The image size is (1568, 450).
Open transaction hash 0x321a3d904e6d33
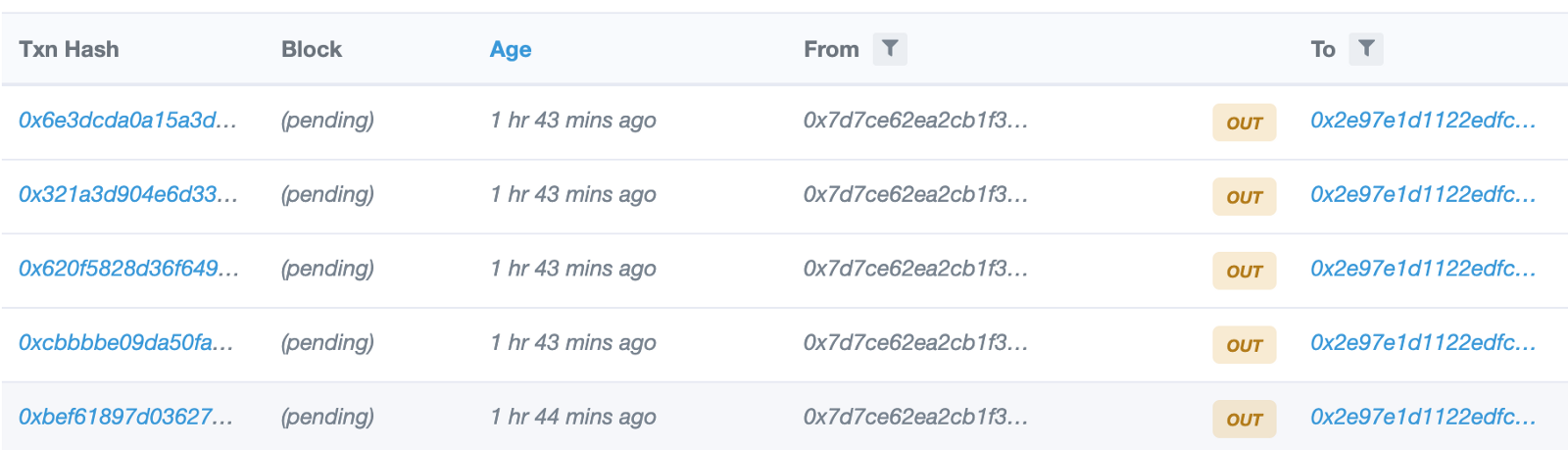point(127,194)
